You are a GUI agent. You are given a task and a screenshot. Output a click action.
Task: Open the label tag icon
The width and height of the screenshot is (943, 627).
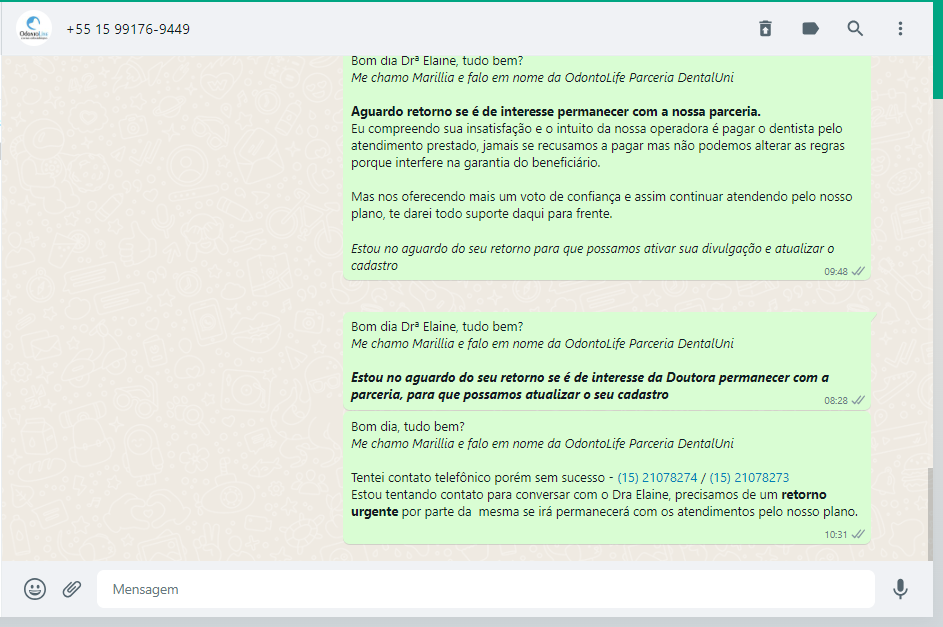point(810,29)
